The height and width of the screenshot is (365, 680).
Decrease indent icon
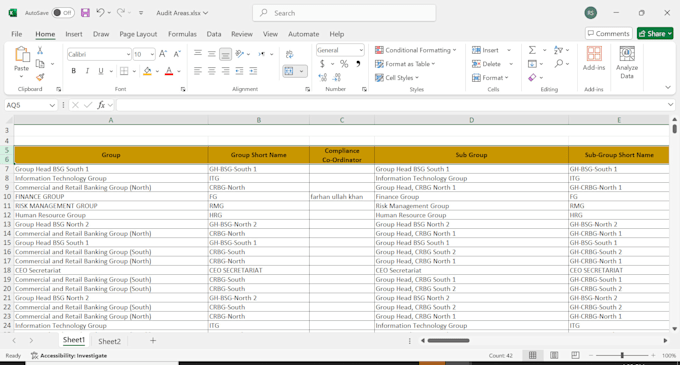(x=239, y=71)
